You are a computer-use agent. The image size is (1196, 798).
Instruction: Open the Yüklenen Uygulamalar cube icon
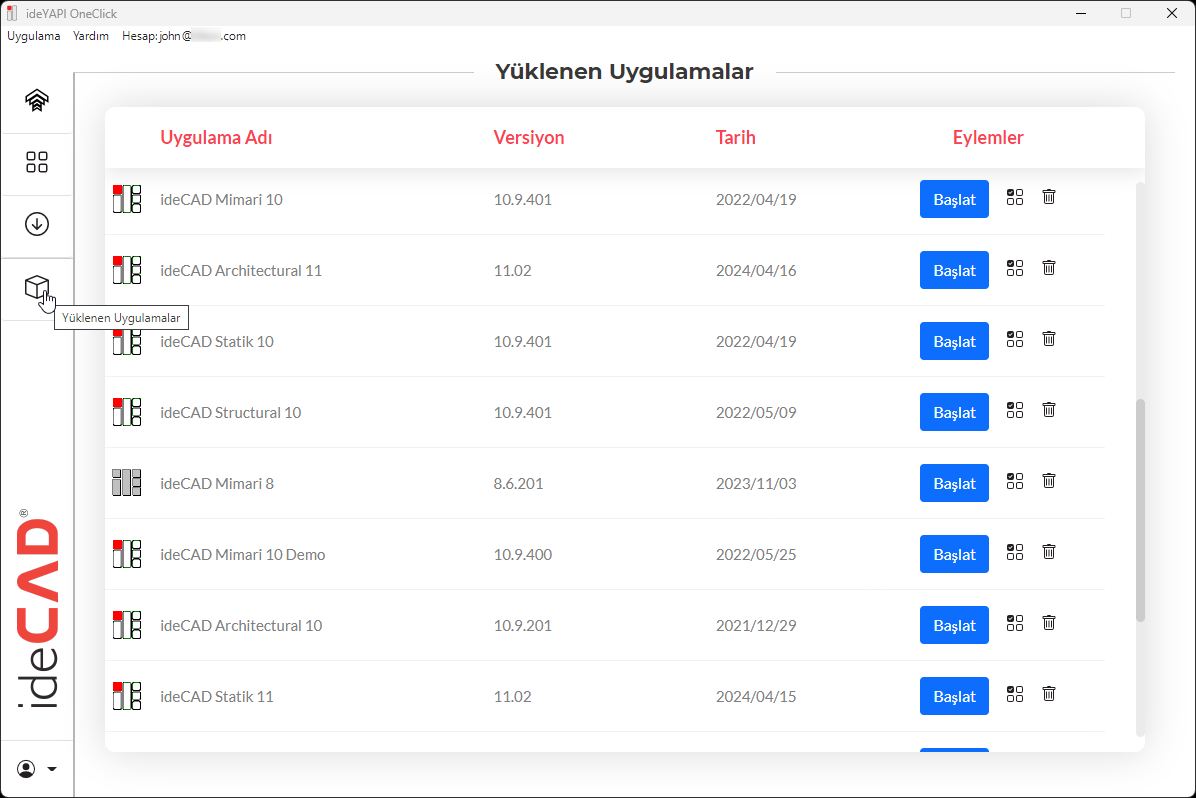[37, 288]
